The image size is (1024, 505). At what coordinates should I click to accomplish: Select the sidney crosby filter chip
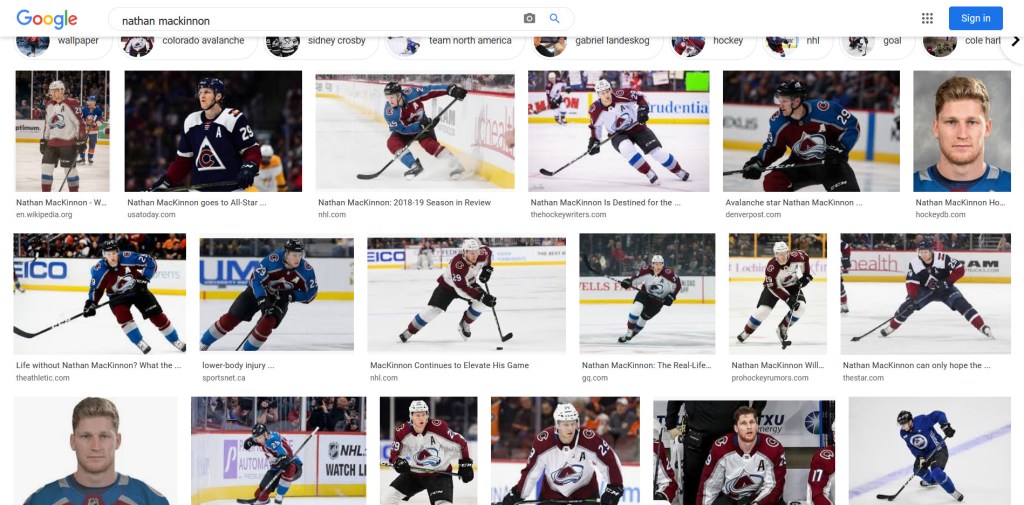[x=321, y=42]
